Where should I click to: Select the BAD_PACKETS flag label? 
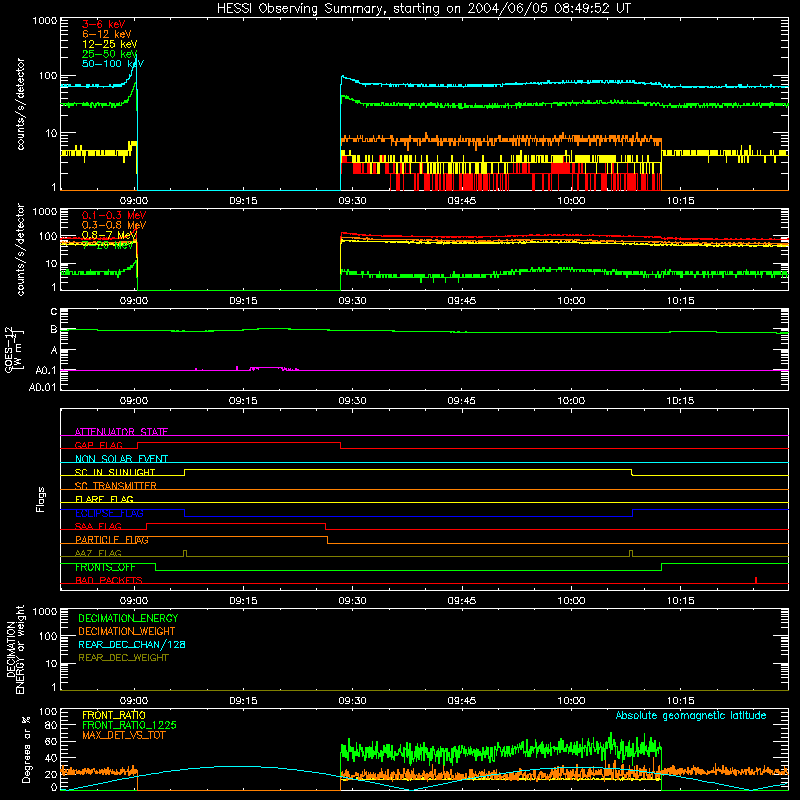[109, 580]
